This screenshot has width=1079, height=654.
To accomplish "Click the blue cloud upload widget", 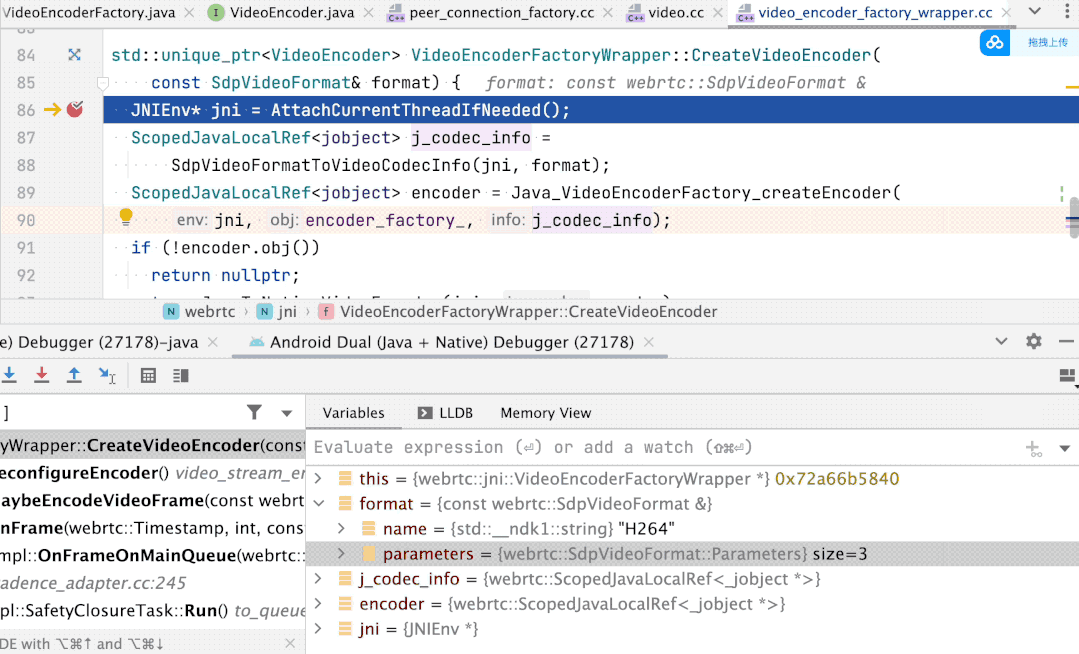I will [x=994, y=42].
